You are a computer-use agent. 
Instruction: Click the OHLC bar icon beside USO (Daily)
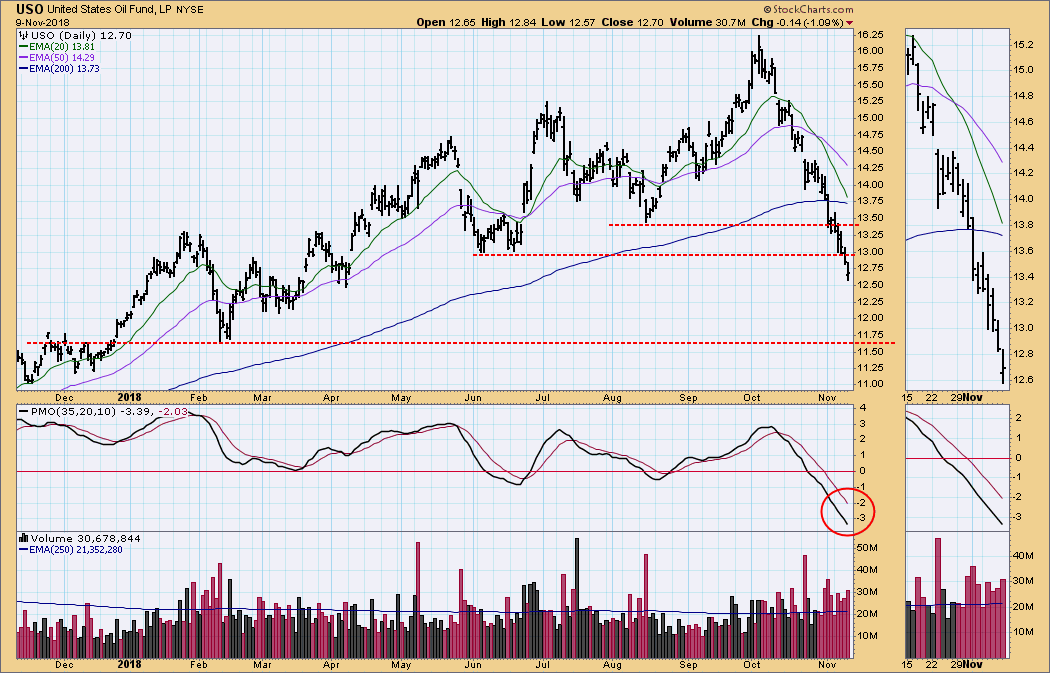[x=23, y=35]
